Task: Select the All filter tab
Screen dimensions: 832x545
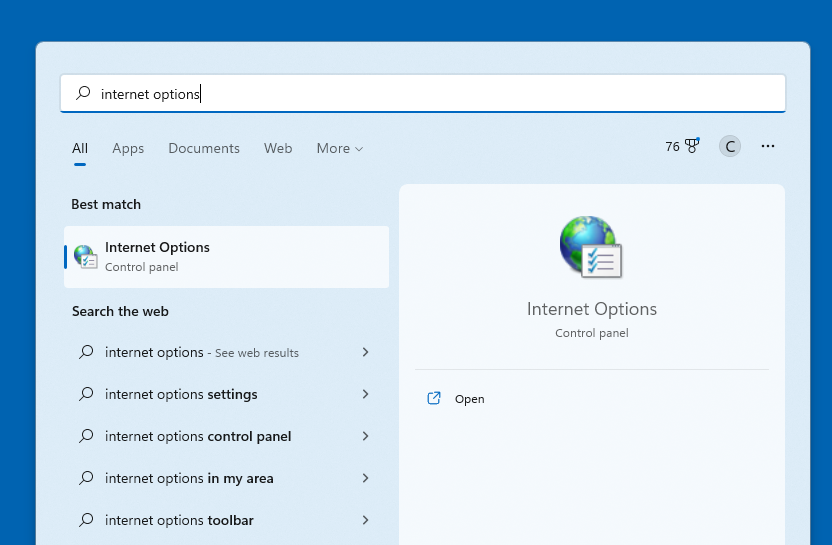Action: pyautogui.click(x=80, y=149)
